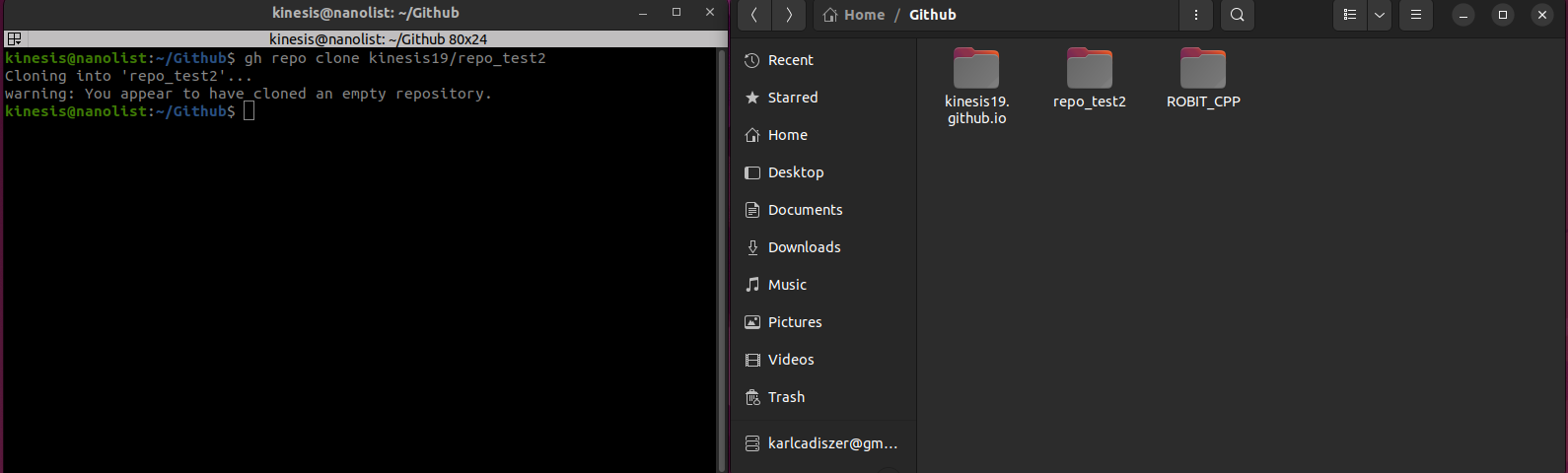The image size is (1568, 473).
Task: Go back in Files navigation
Action: [x=754, y=15]
